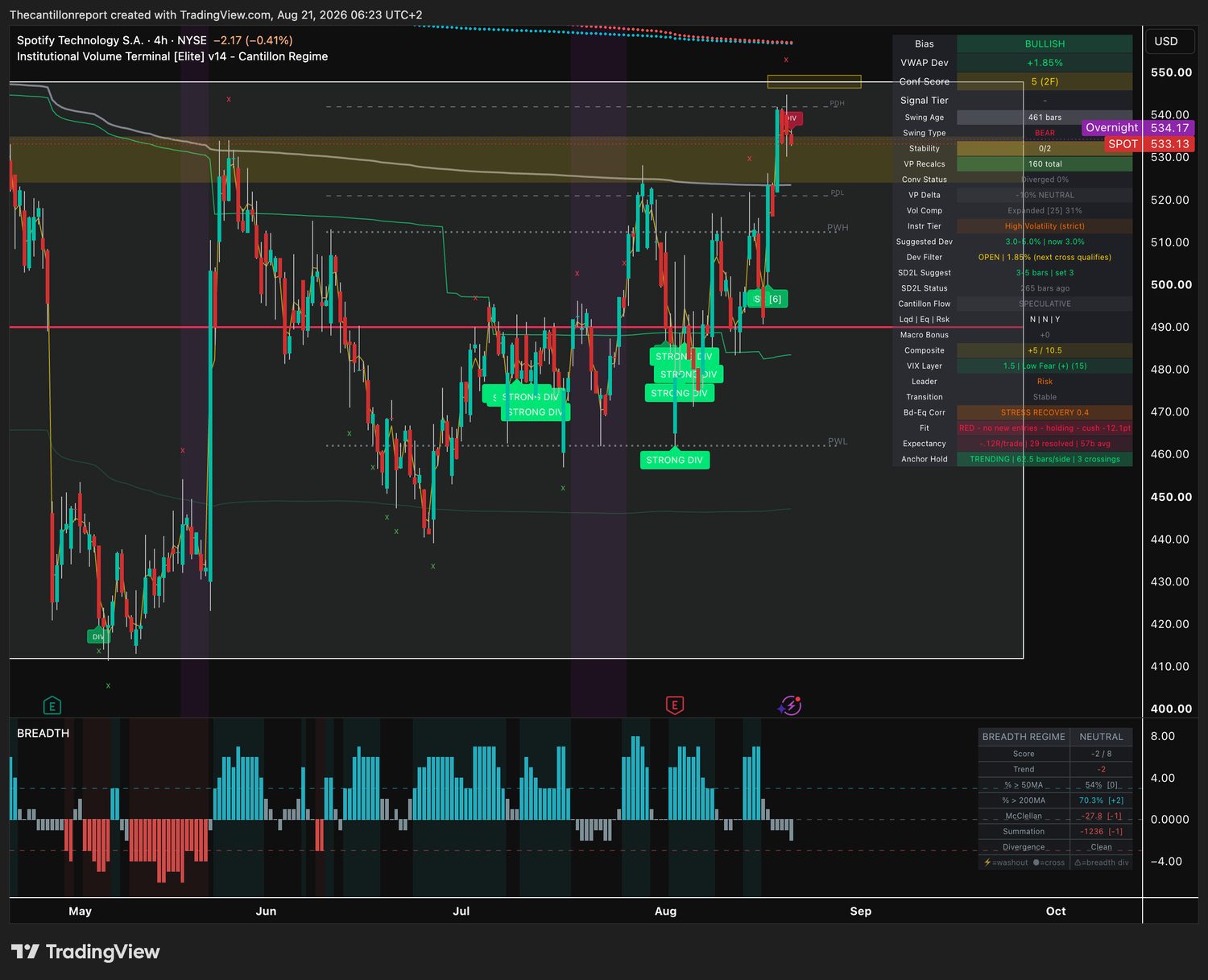Screen dimensions: 1208x980
Task: Click the Thecantillonreport attribution text
Action: coord(216,14)
